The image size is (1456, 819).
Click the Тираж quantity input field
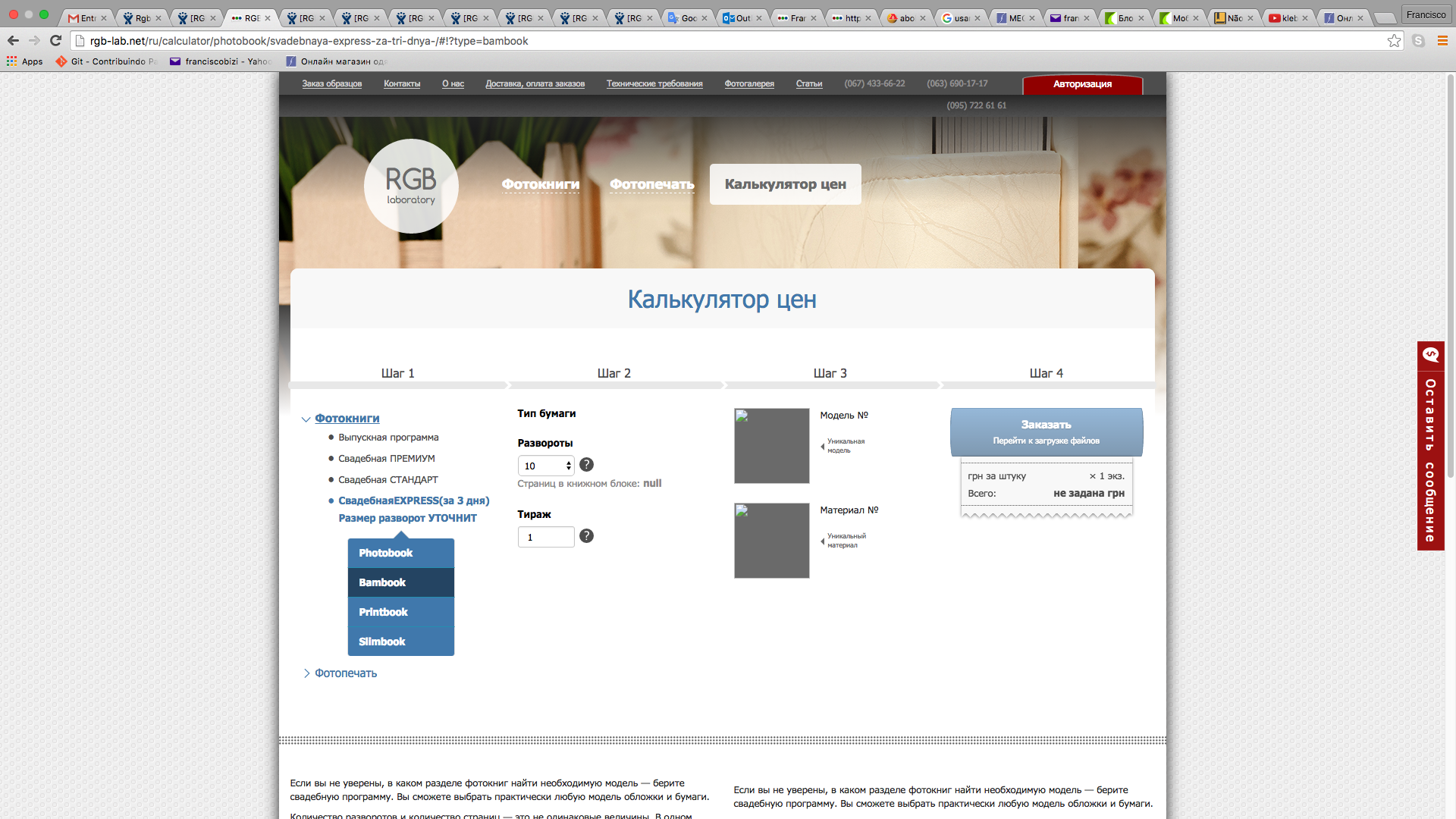point(545,537)
